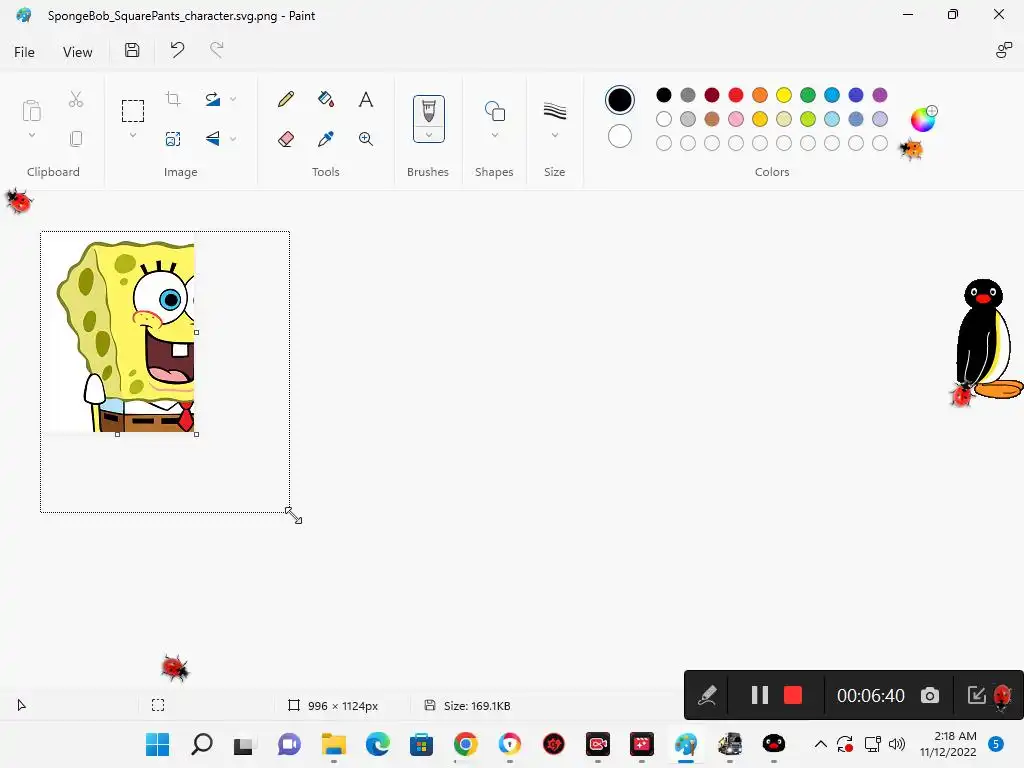Click the Paste clipboard icon
This screenshot has height=768, width=1024.
pyautogui.click(x=31, y=110)
